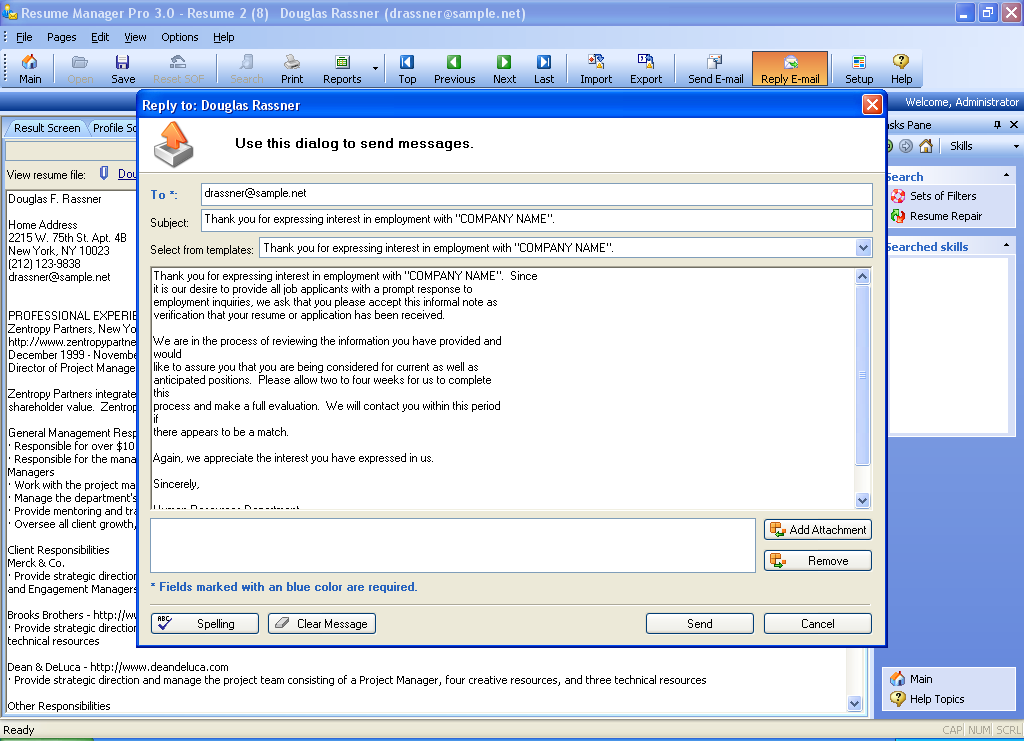Image resolution: width=1024 pixels, height=741 pixels.
Task: Click the tasks pane home icon
Action: click(925, 146)
